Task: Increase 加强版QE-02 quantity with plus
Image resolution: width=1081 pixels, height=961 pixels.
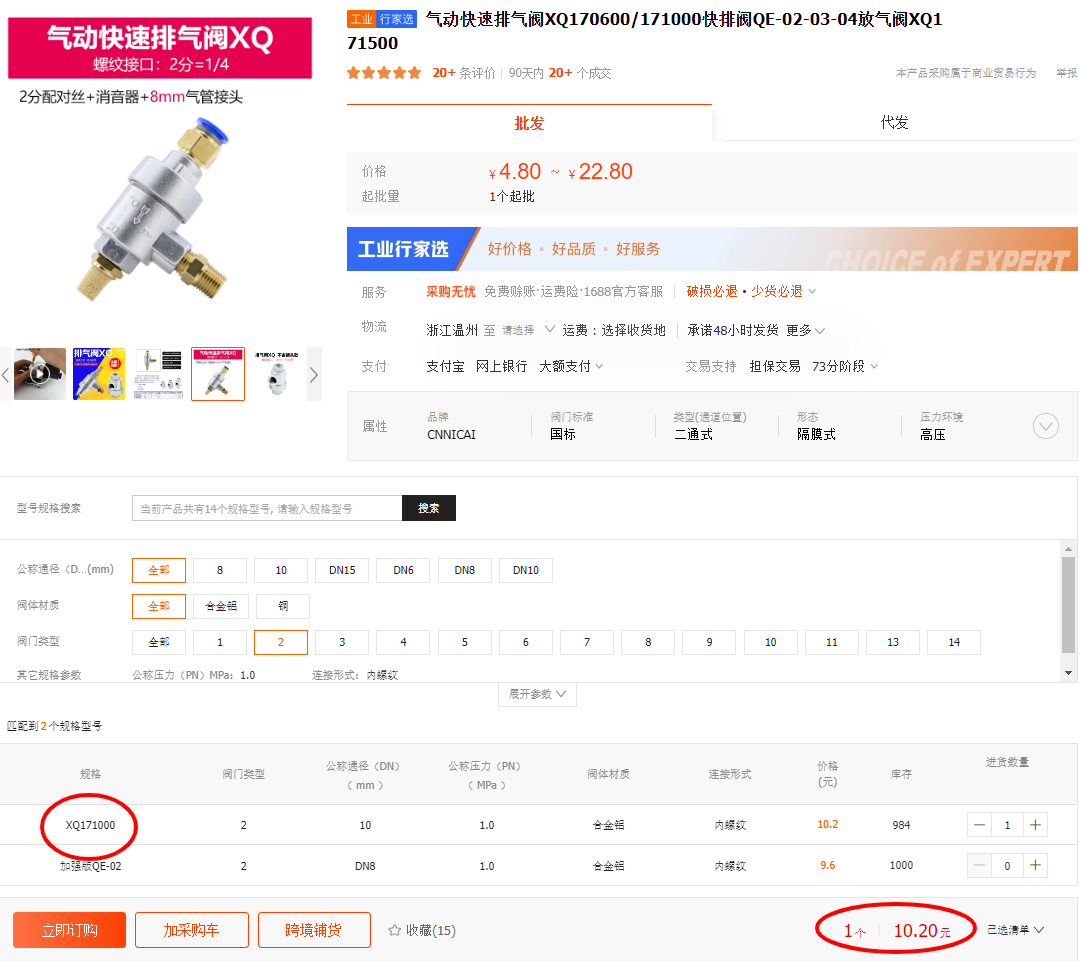Action: pyautogui.click(x=1035, y=865)
